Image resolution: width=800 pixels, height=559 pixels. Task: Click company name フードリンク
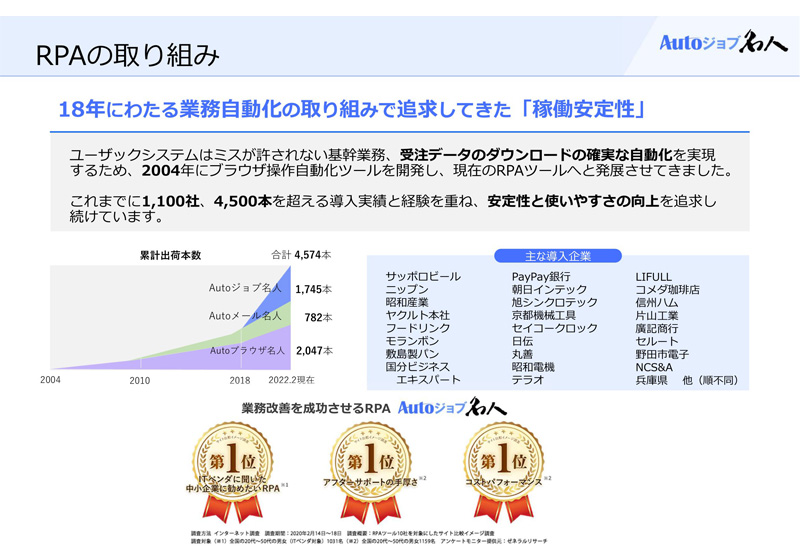[417, 328]
